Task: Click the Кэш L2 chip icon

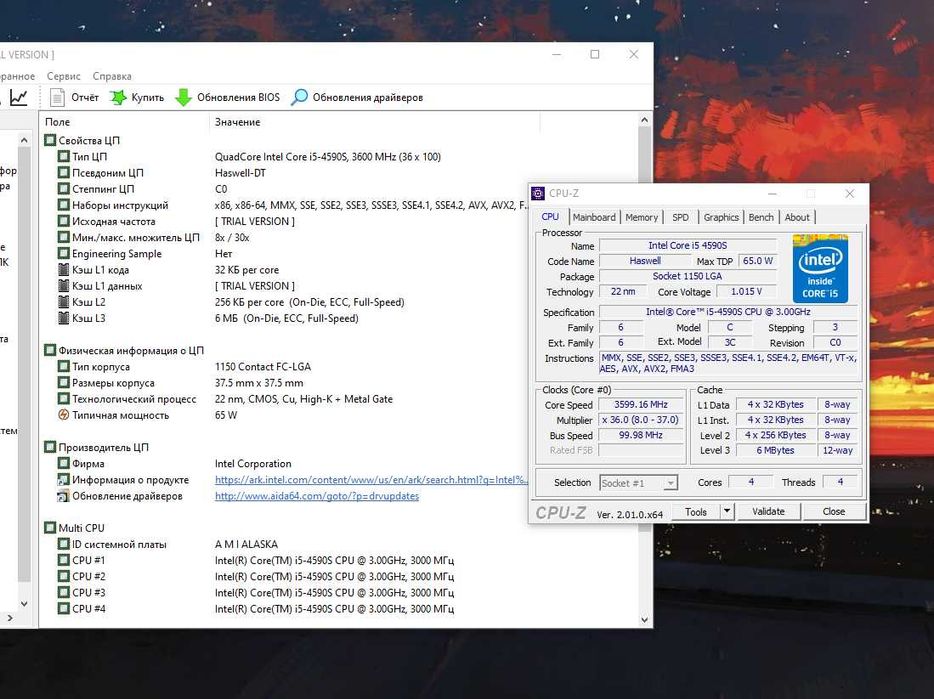Action: 64,302
